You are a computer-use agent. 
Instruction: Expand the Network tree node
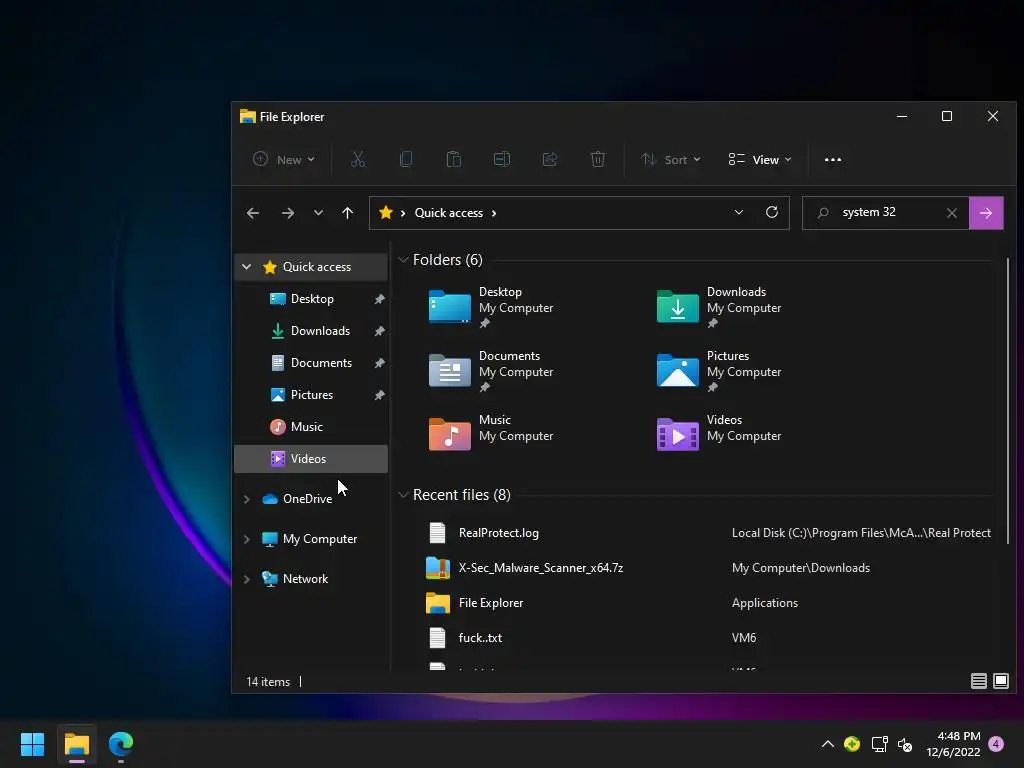[x=246, y=579]
